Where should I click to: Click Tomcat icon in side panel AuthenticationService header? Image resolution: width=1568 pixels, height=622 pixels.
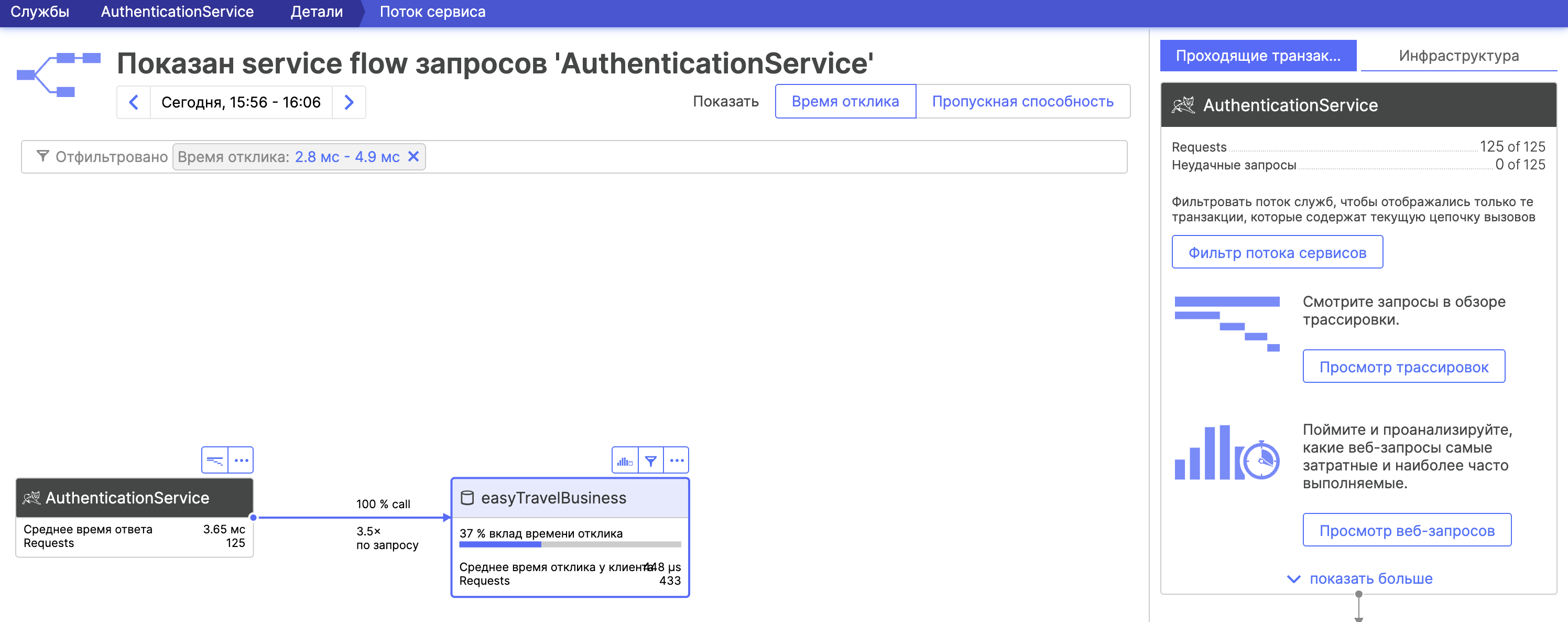[1183, 105]
